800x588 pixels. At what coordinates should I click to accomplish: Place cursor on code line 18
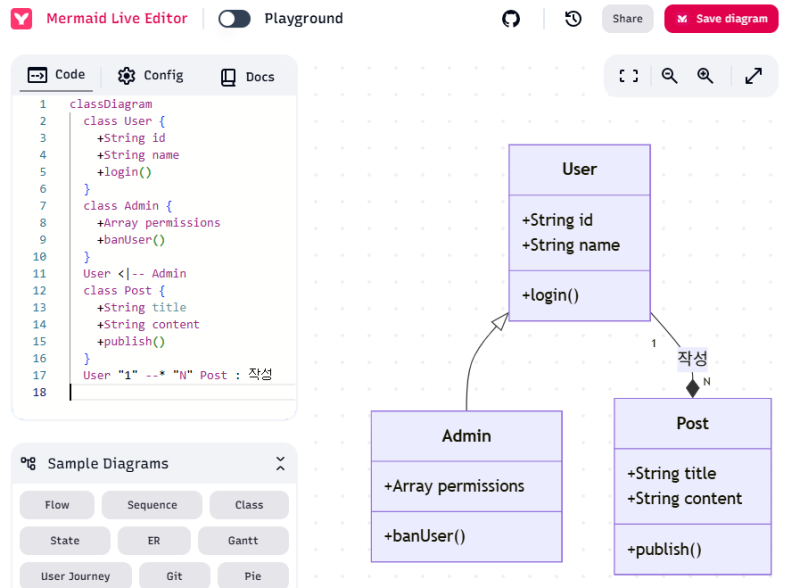181,392
